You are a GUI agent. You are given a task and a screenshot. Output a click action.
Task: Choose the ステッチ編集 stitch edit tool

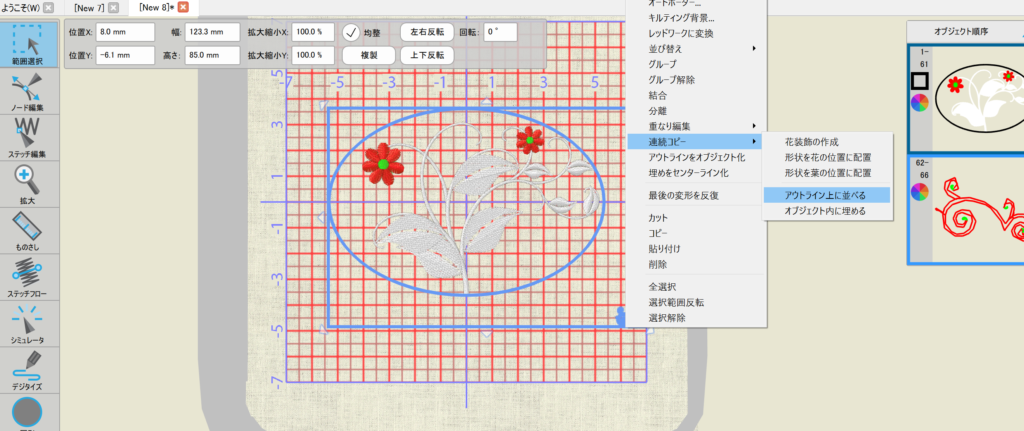tap(28, 135)
